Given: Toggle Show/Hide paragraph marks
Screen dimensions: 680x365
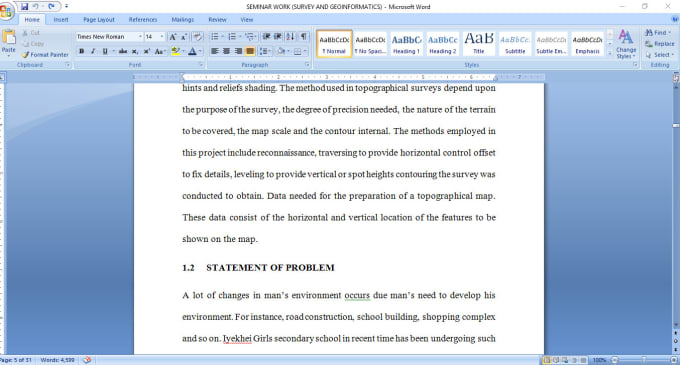Looking at the screenshot, I should coord(304,37).
